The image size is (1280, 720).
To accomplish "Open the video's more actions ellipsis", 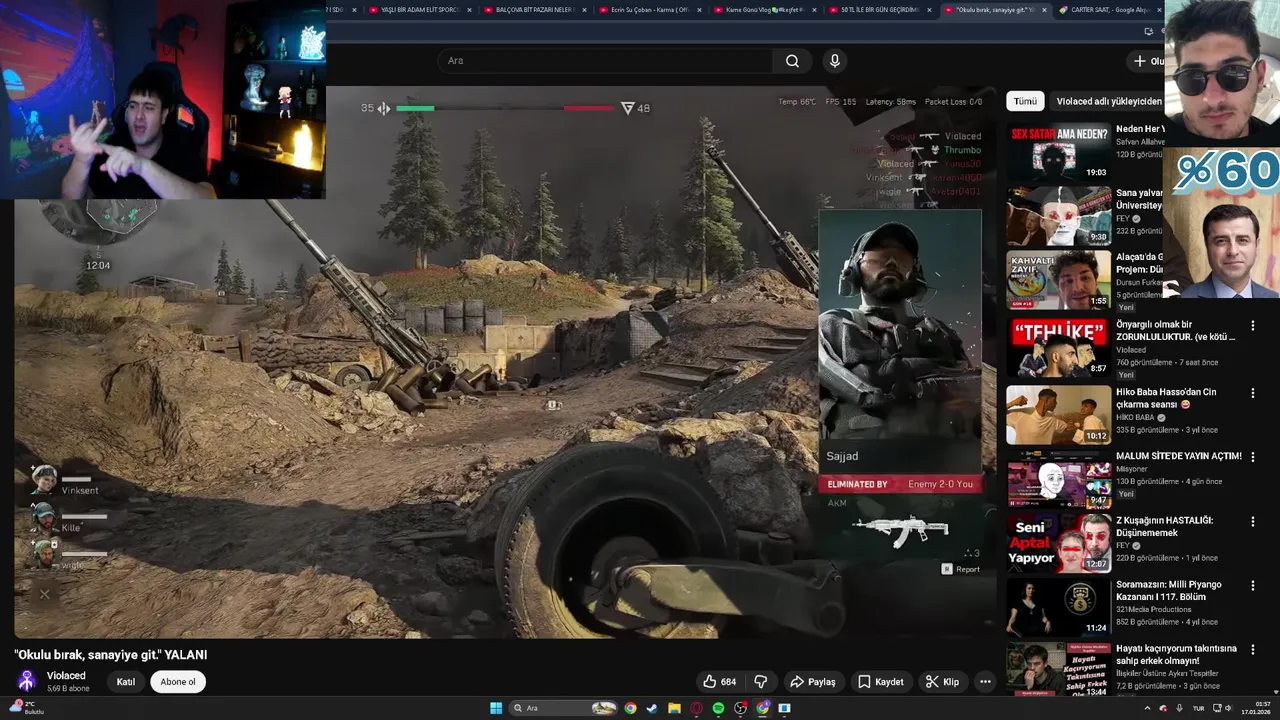I will click(x=985, y=682).
